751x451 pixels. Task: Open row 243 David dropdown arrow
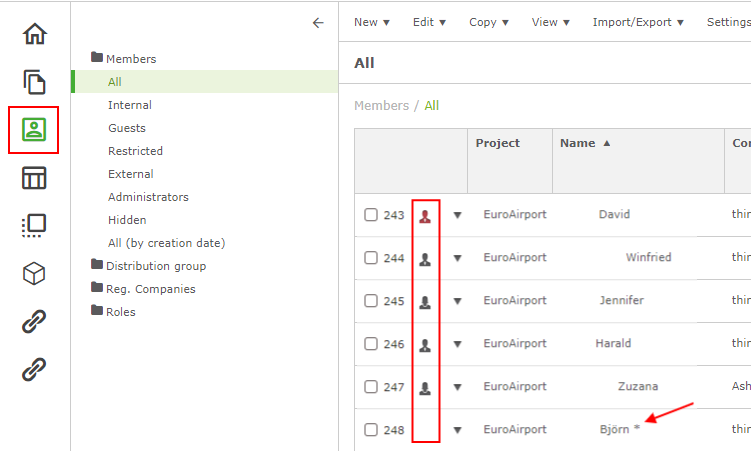tap(457, 215)
